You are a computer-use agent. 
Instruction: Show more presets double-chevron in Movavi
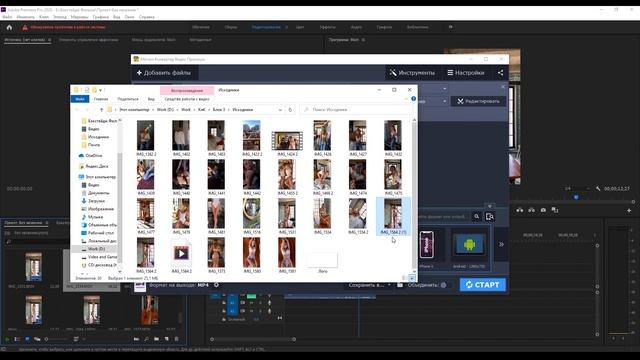pos(501,244)
